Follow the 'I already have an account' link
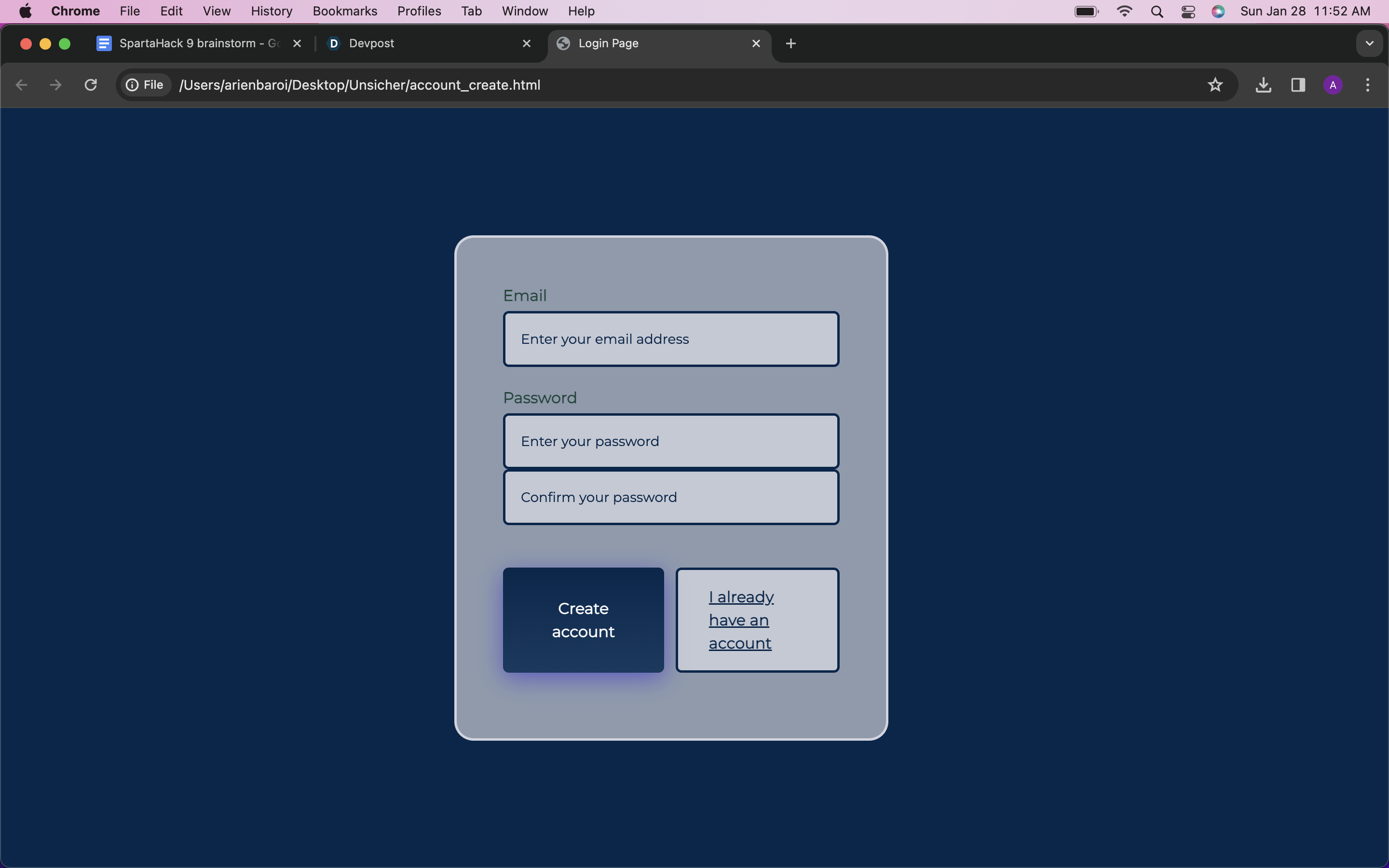The image size is (1389, 868). 740,620
